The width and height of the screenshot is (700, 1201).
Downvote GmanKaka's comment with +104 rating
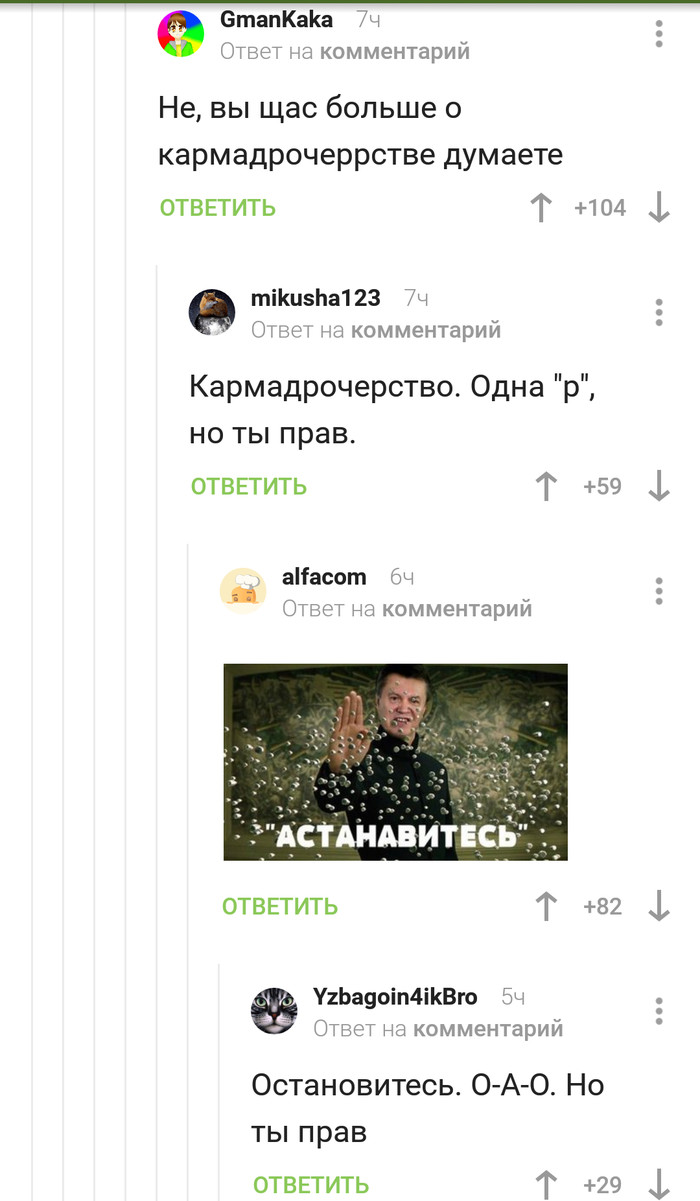[659, 208]
